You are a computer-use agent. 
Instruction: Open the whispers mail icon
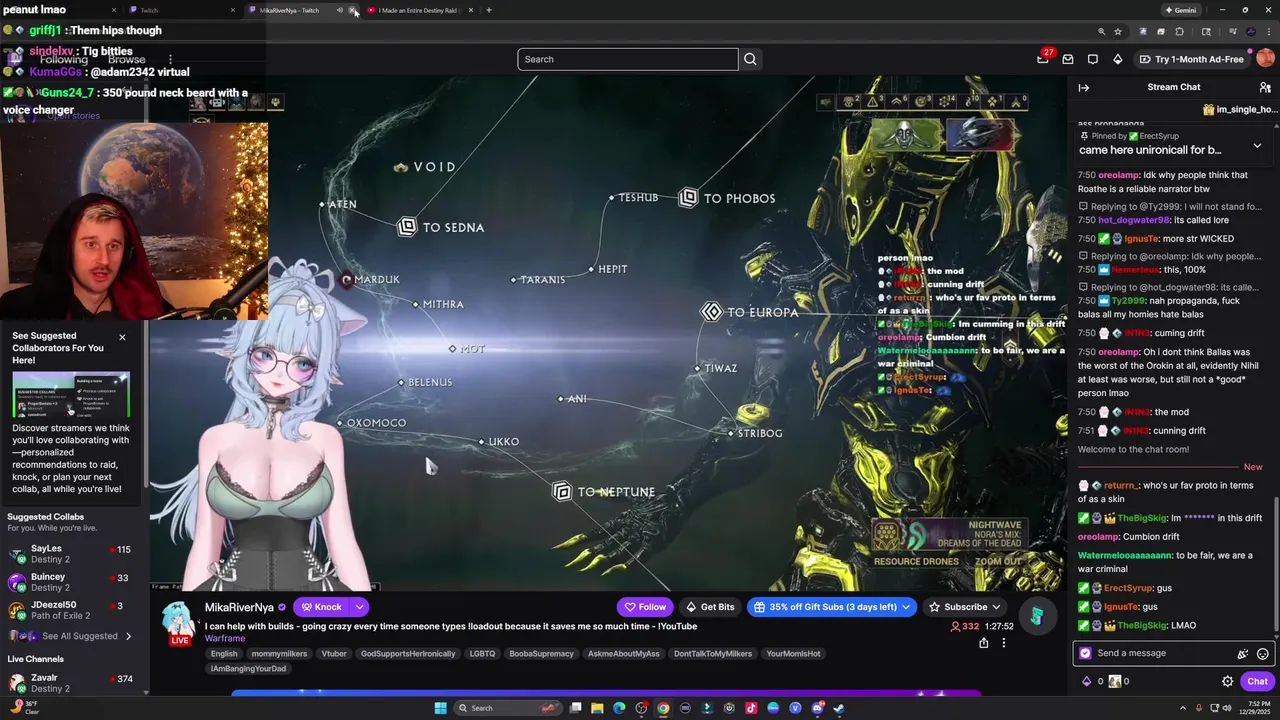click(x=1068, y=59)
